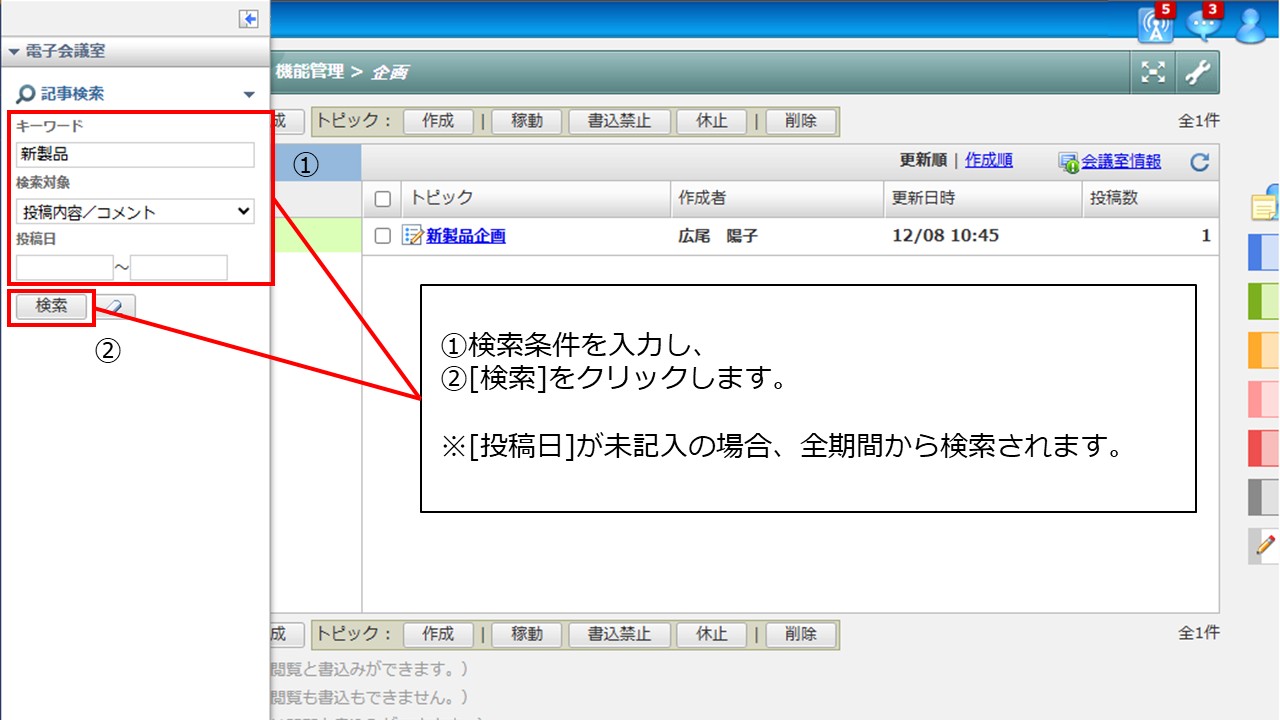Click the 投稿日 start date field
Viewport: 1280px width, 720px height.
coord(64,268)
